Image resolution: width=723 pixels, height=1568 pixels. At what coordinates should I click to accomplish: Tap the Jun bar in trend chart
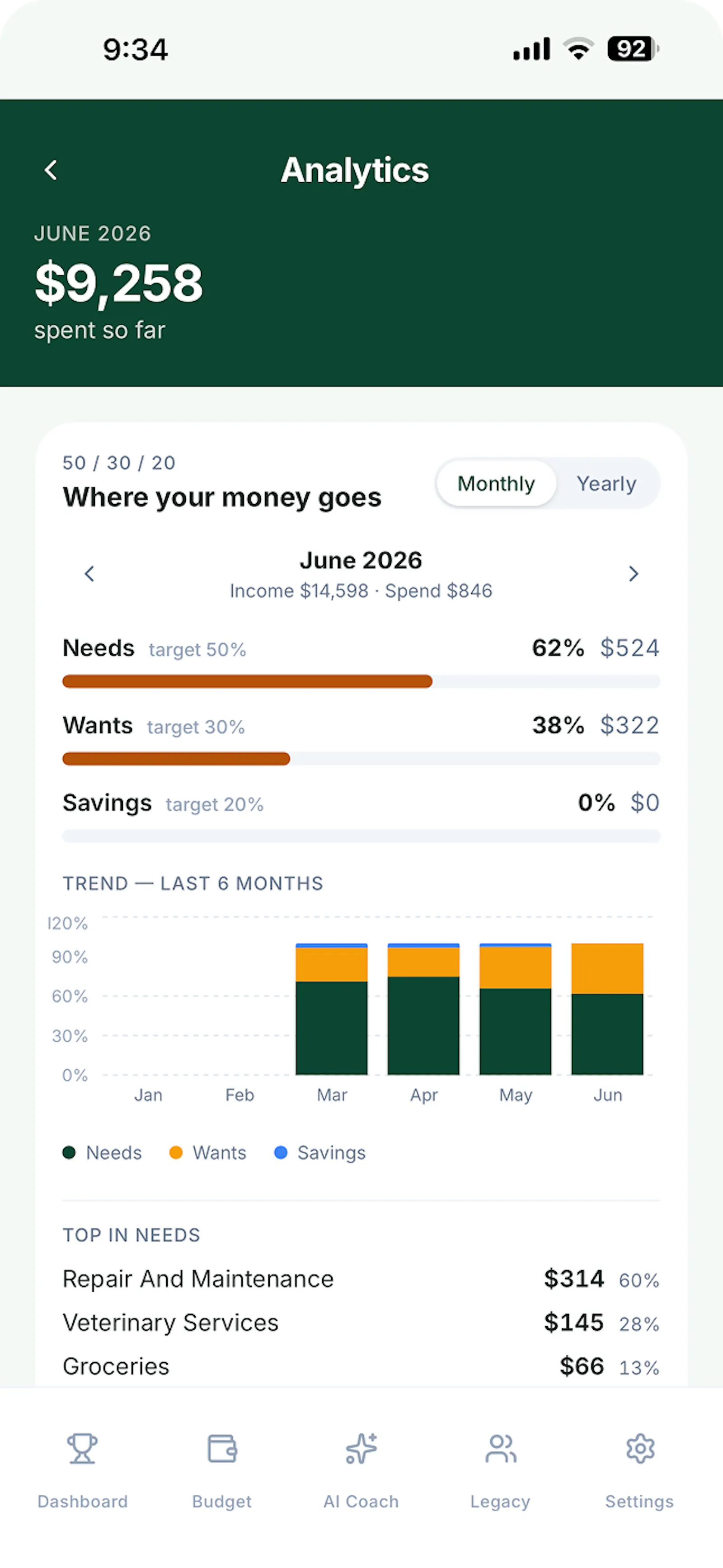pyautogui.click(x=607, y=1009)
